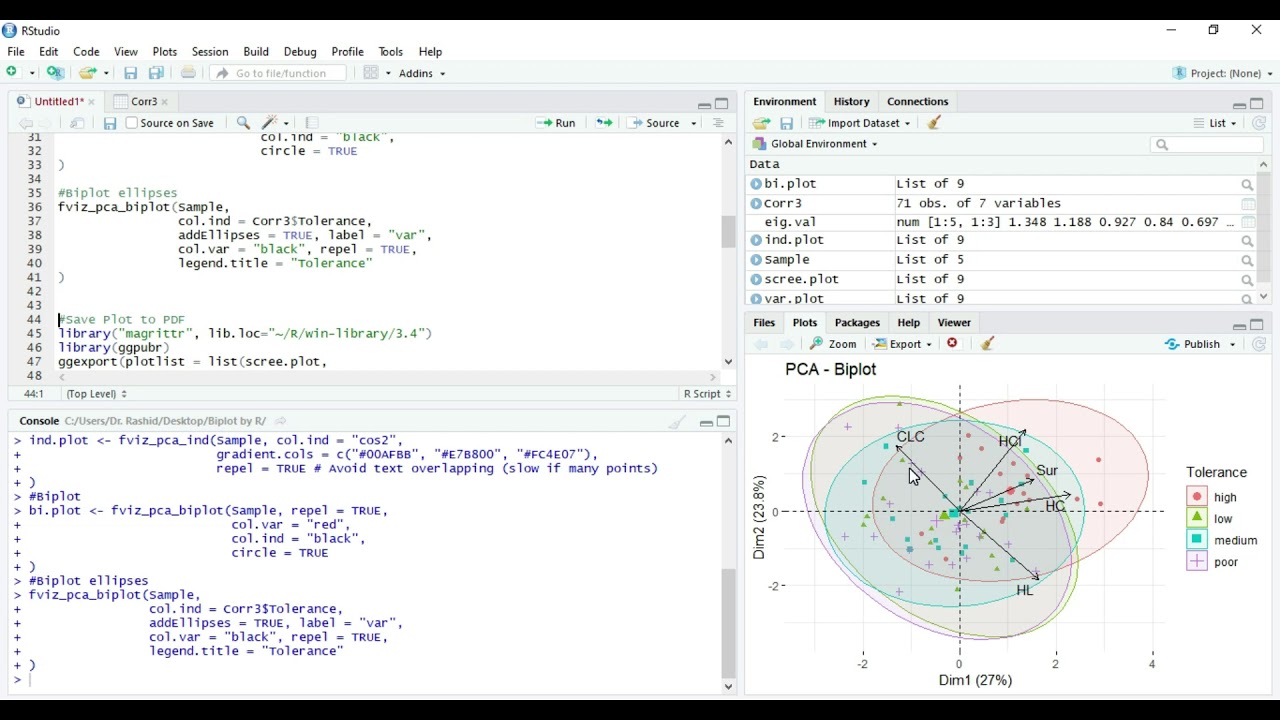
Task: Open the Export plot dropdown
Action: click(x=903, y=344)
